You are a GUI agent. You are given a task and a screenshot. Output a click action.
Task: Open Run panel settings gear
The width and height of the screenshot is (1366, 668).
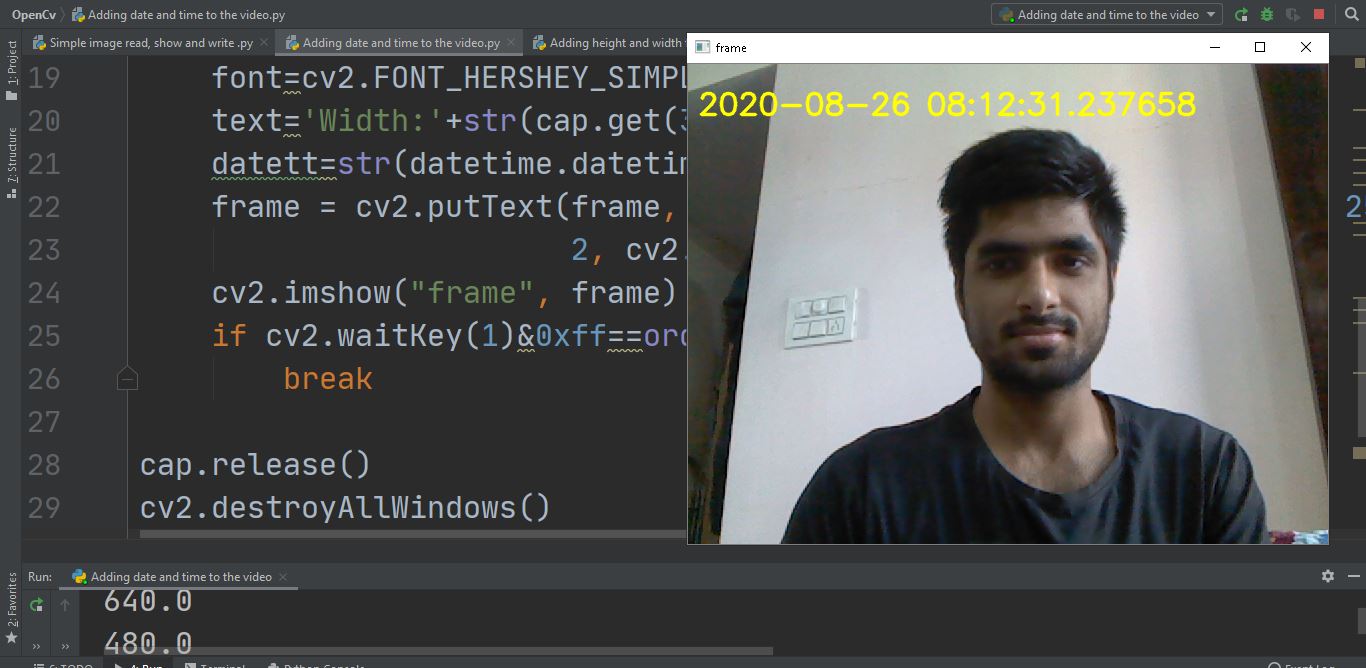tap(1328, 576)
